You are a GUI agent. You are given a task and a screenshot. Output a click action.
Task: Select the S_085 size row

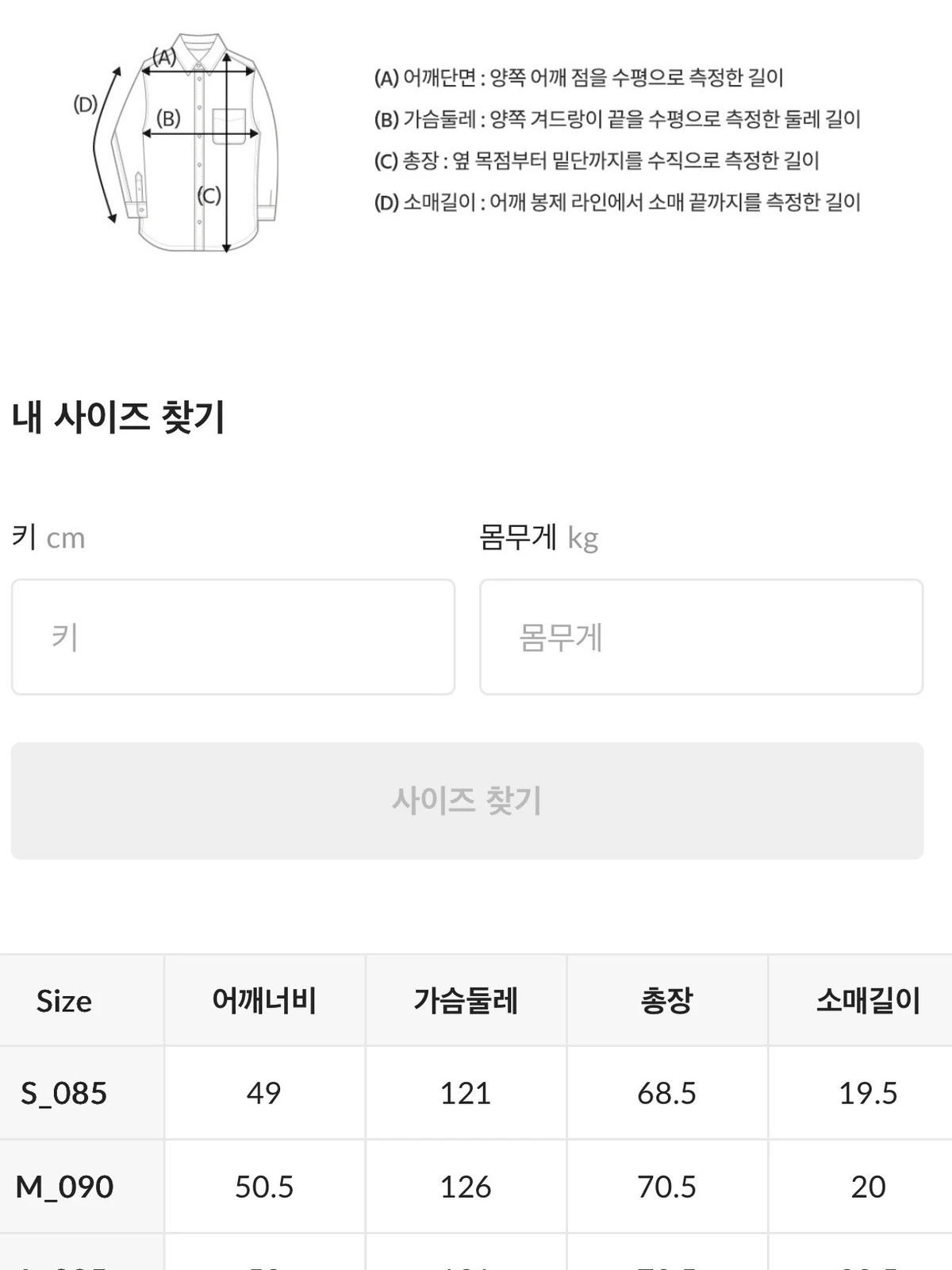pyautogui.click(x=476, y=1093)
